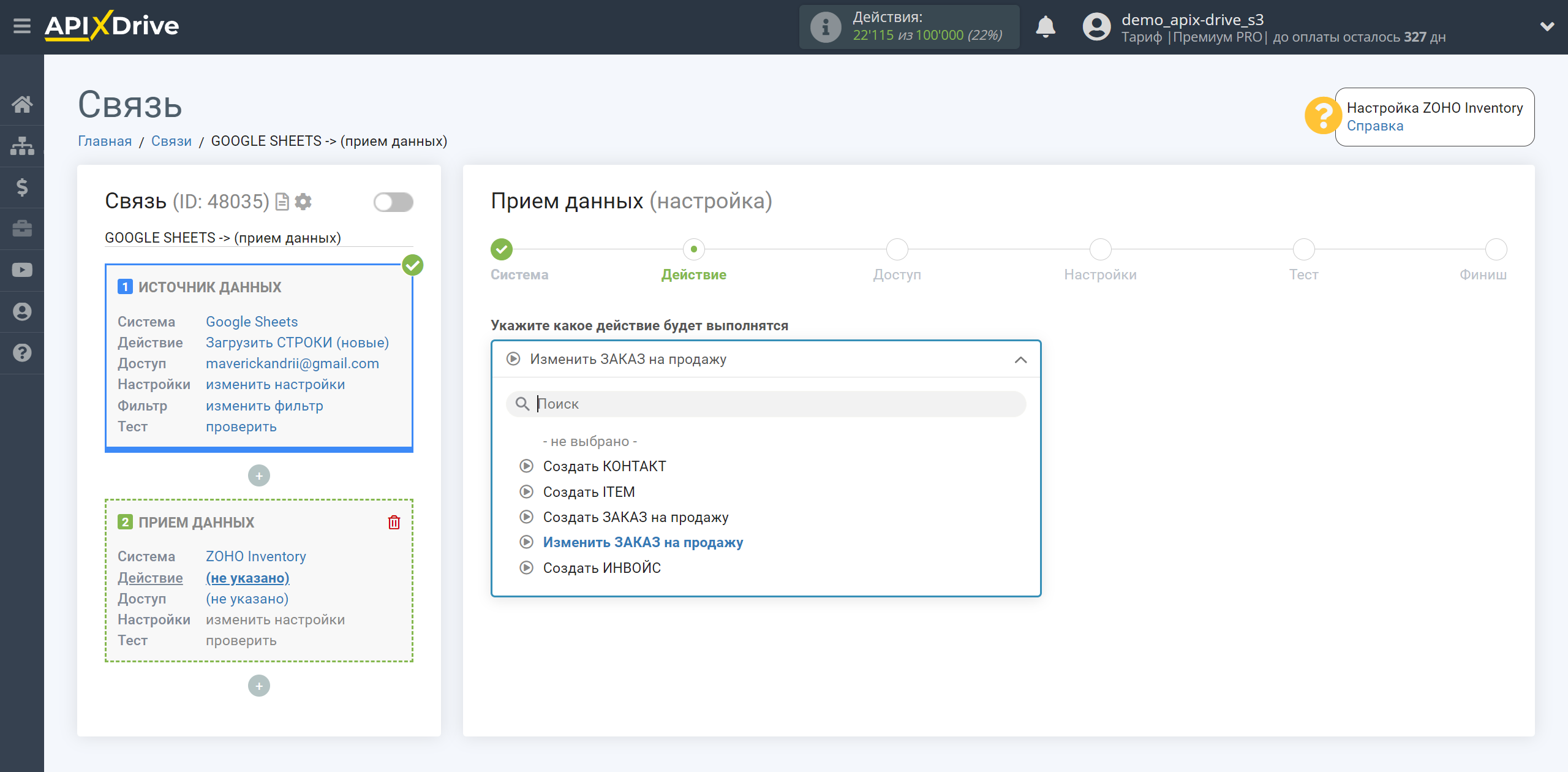
Task: Click the actions usage counter
Action: (x=909, y=27)
